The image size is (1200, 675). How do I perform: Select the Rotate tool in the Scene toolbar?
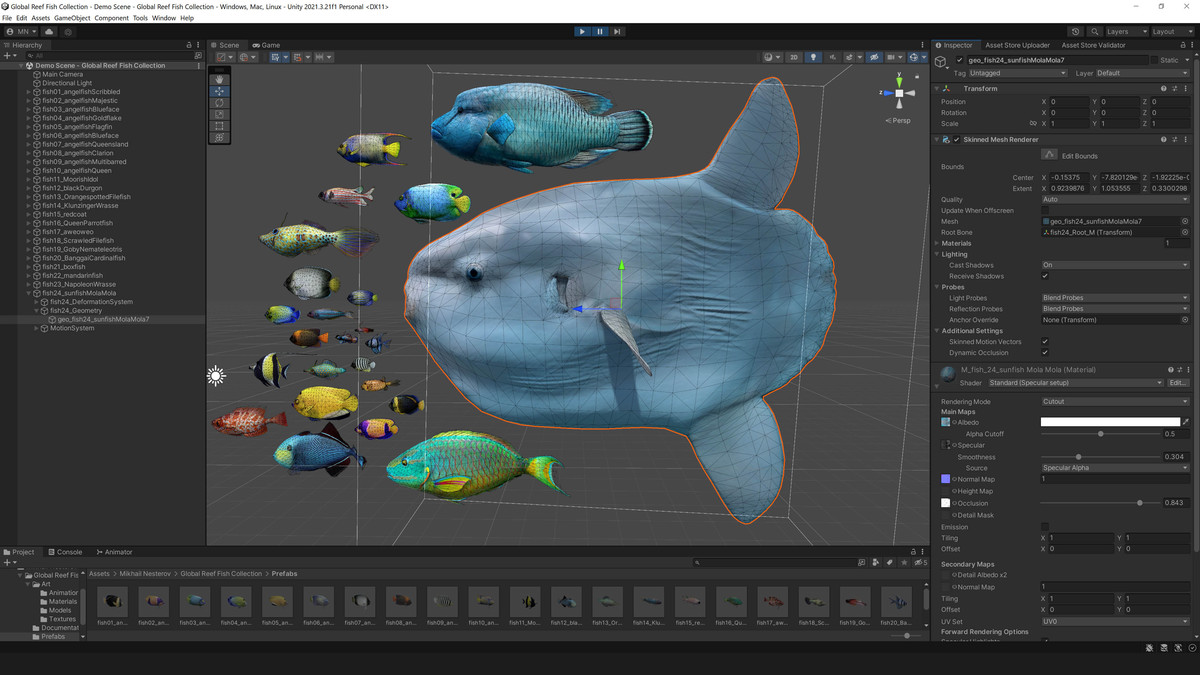219,102
